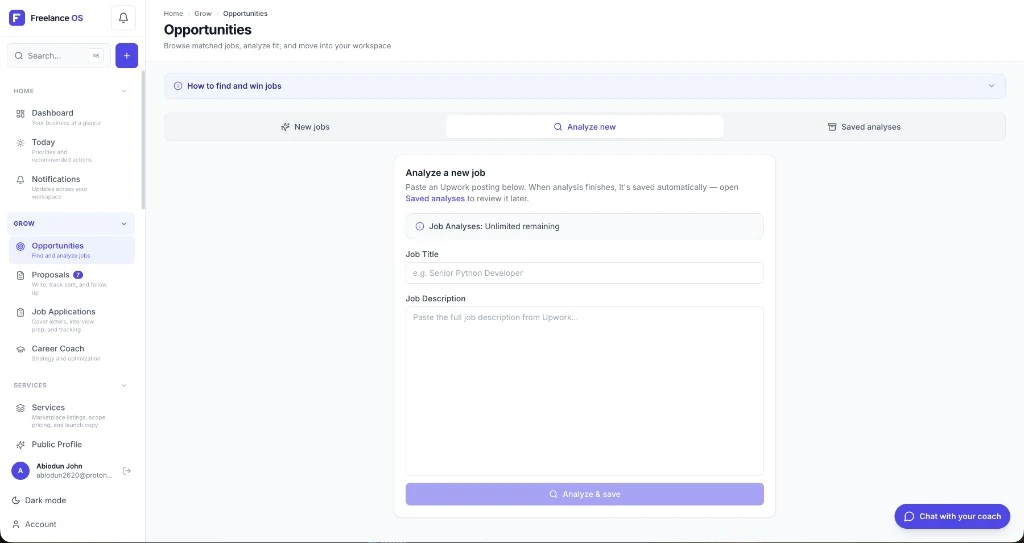Open Dashboard in the sidebar
The image size is (1024, 543).
pos(72,117)
